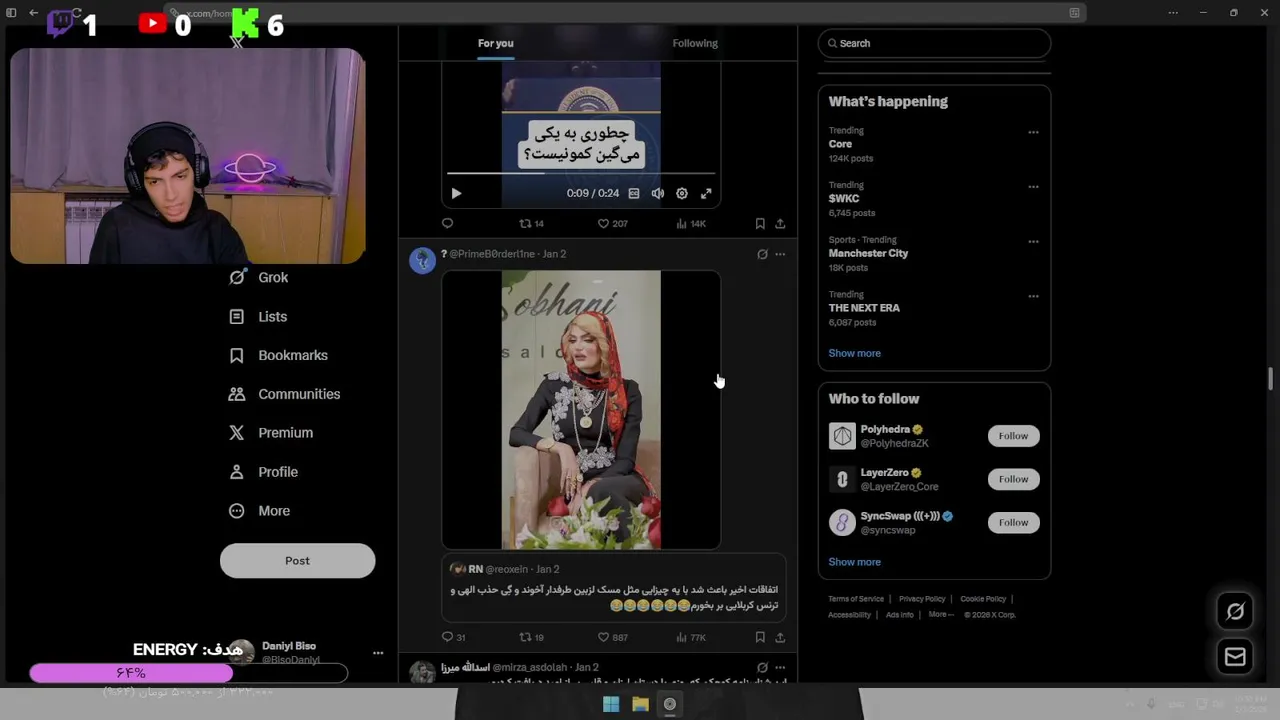Enter video fullscreen mode
Viewport: 1280px width, 720px height.
click(706, 193)
